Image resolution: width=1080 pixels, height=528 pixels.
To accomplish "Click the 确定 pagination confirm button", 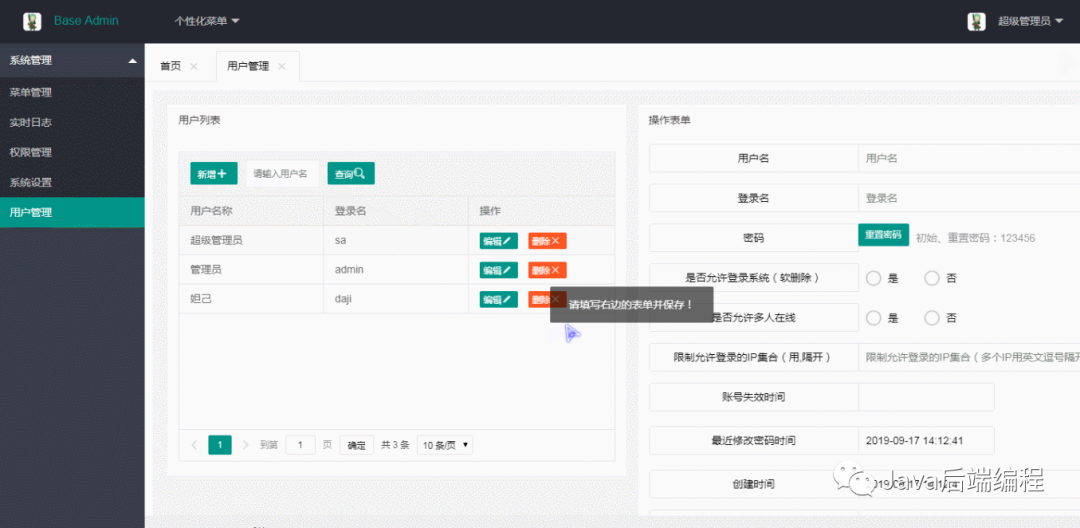I will tap(357, 445).
